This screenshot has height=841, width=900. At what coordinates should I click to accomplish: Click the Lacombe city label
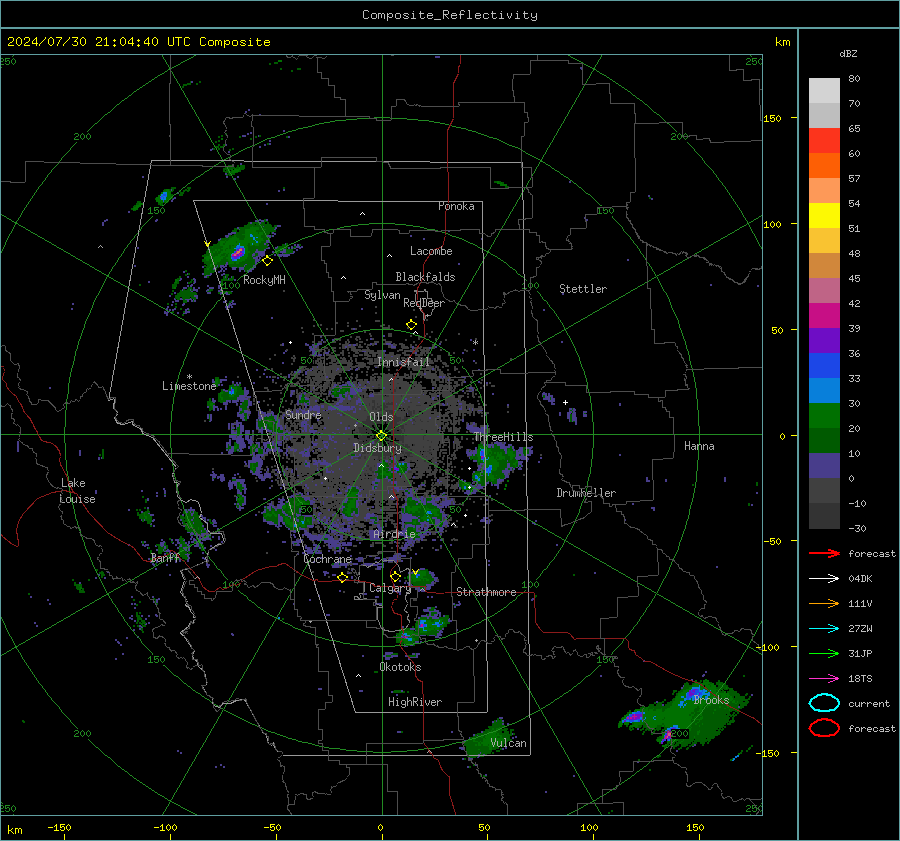(x=431, y=251)
